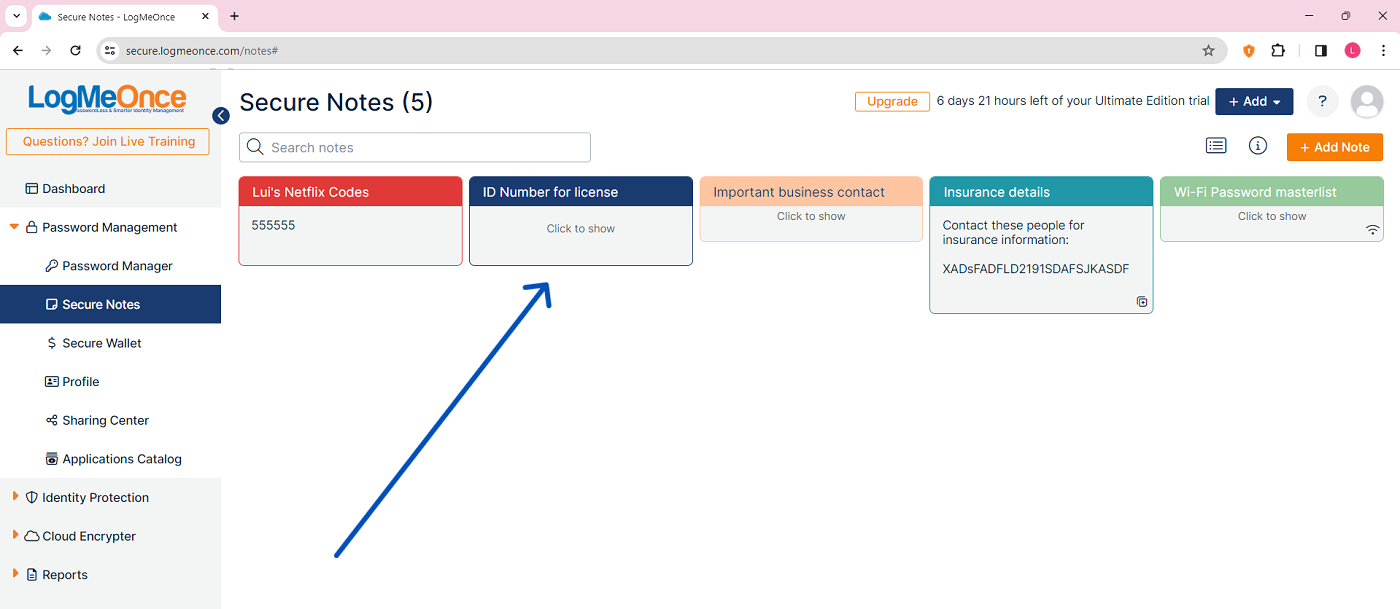The height and width of the screenshot is (609, 1400).
Task: Open the info circle icon
Action: coord(1258,146)
